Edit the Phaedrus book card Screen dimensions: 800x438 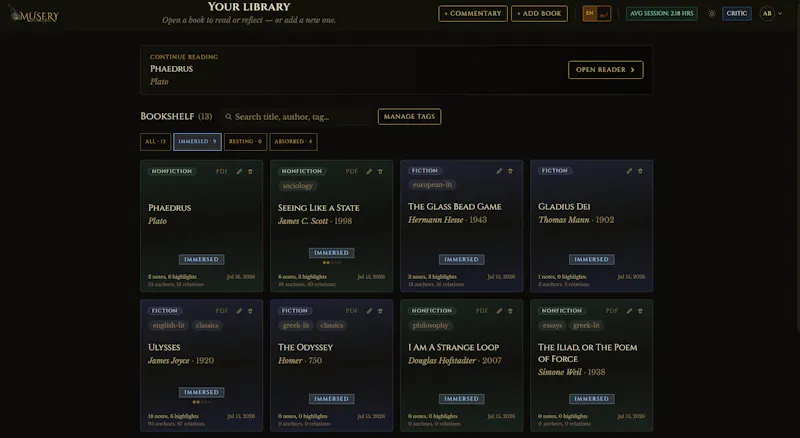coord(239,172)
